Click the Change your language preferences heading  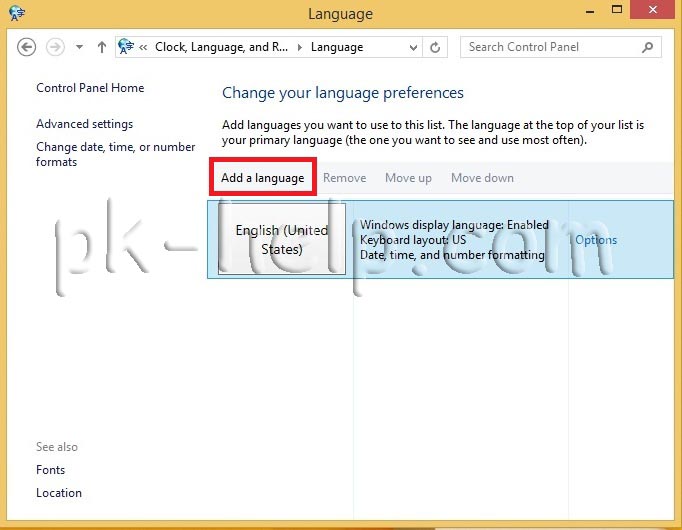(343, 93)
